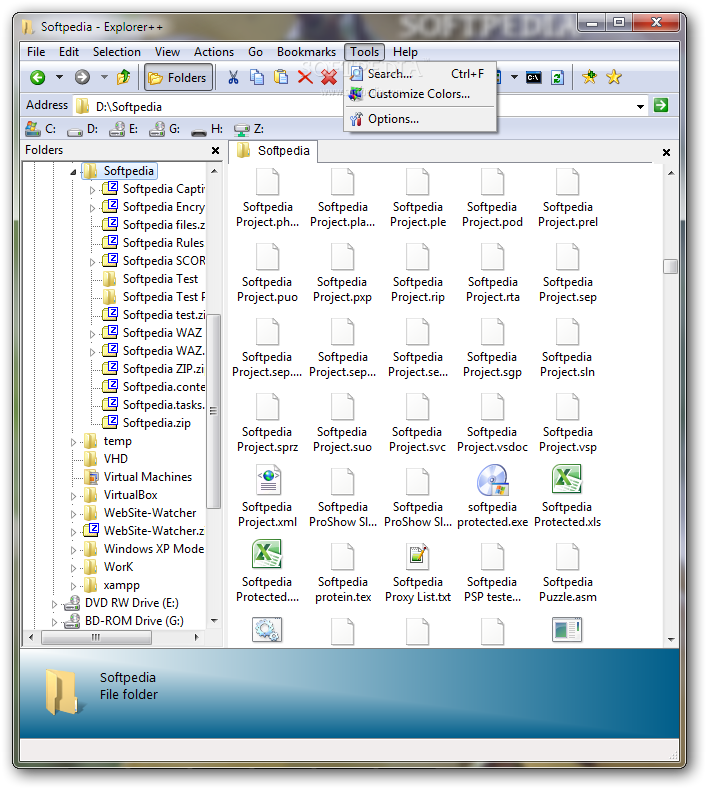Open the Bookmarks menu
Screen dimensions: 707x789
306,52
